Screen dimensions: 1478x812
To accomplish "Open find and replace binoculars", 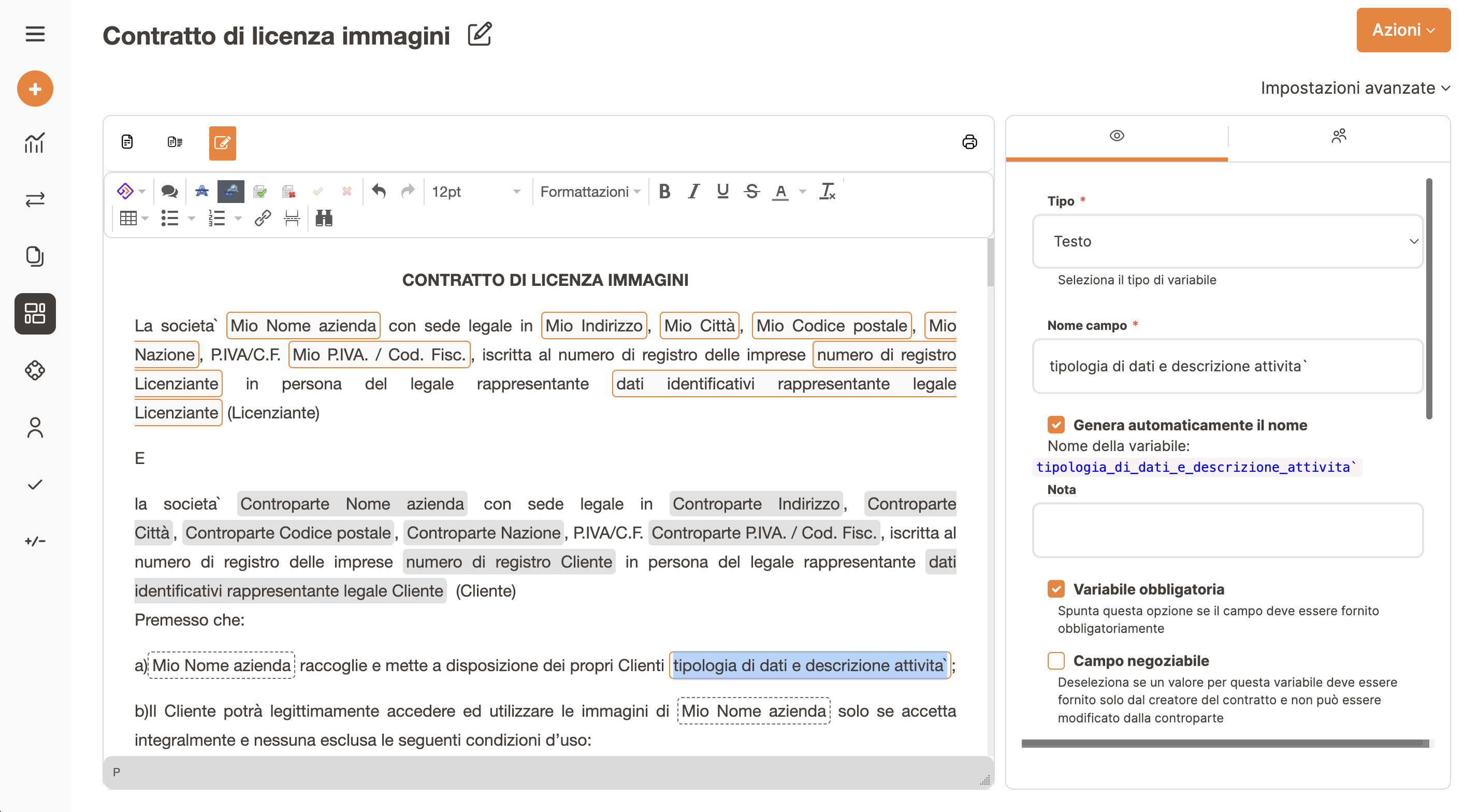I will coord(324,218).
